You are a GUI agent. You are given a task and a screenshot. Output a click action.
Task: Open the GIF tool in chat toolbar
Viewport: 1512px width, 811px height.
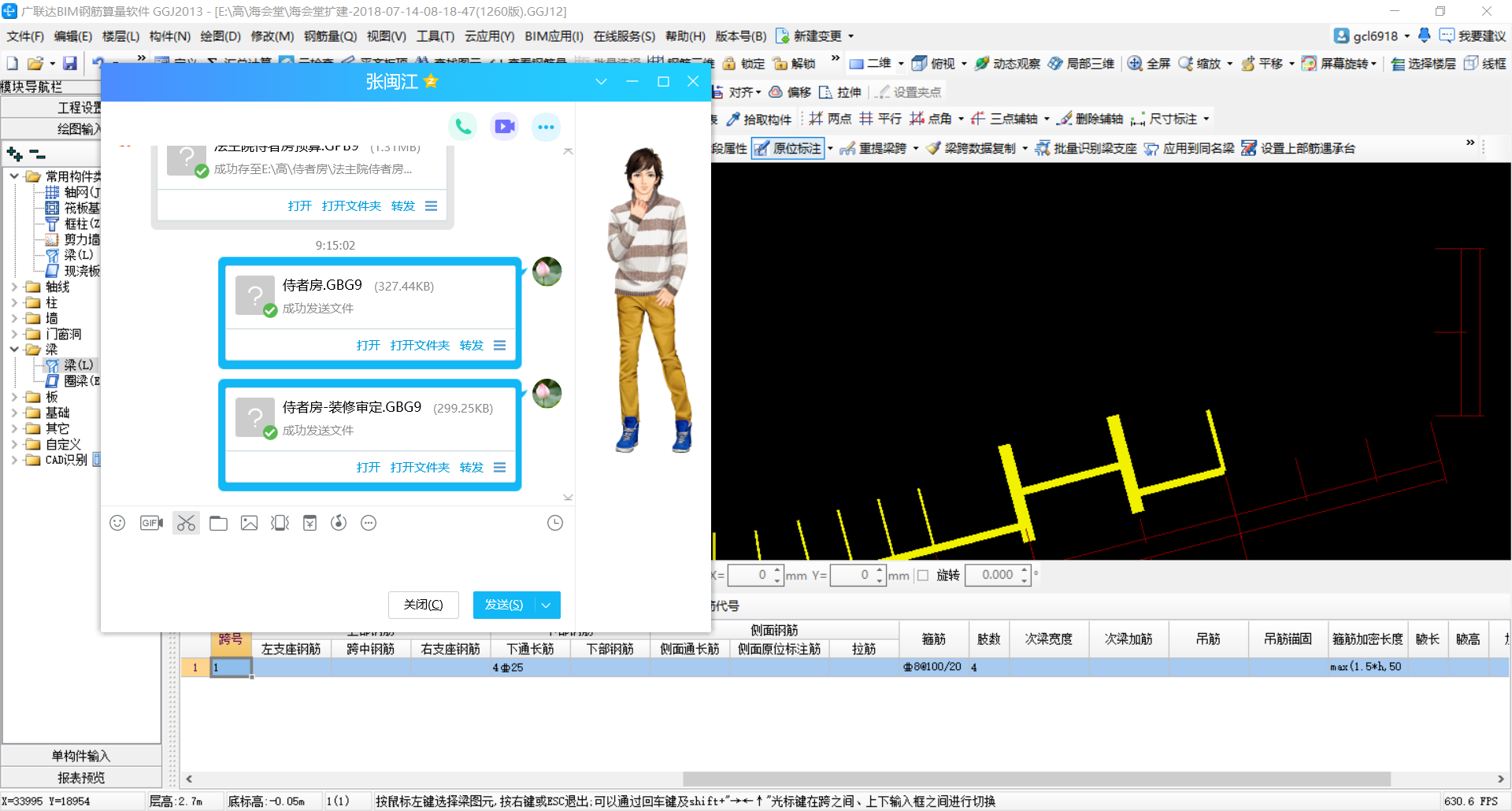pyautogui.click(x=151, y=523)
